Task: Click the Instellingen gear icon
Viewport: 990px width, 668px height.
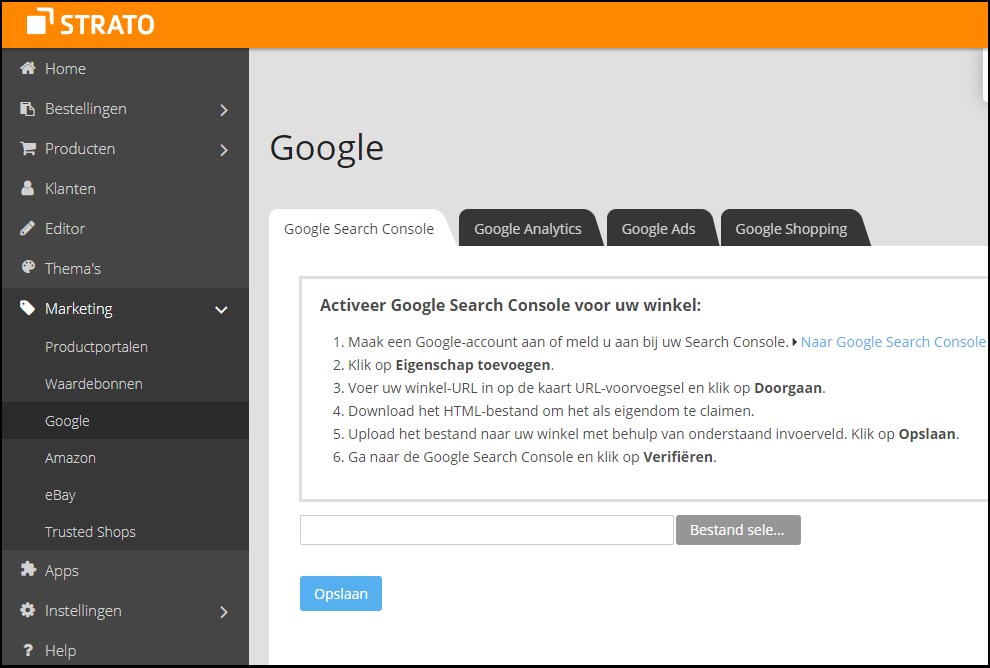Action: 27,610
